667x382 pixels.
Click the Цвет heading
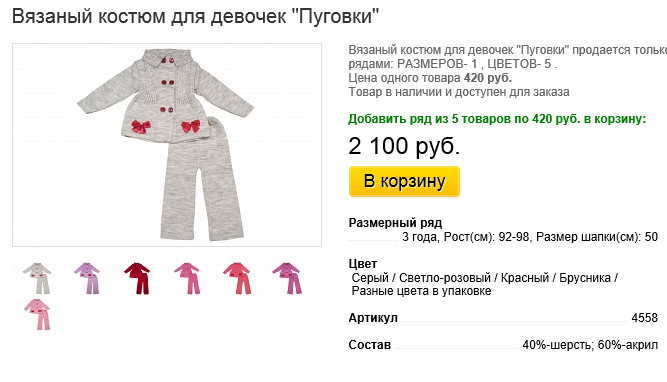click(362, 264)
